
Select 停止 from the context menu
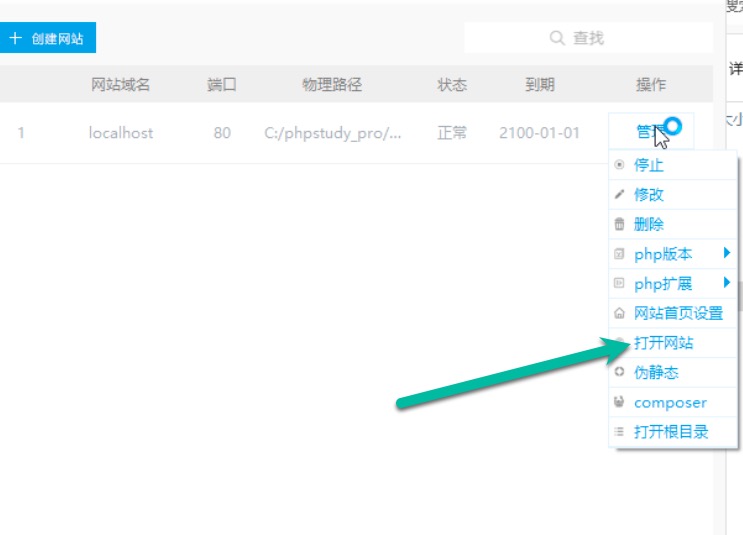[x=673, y=165]
